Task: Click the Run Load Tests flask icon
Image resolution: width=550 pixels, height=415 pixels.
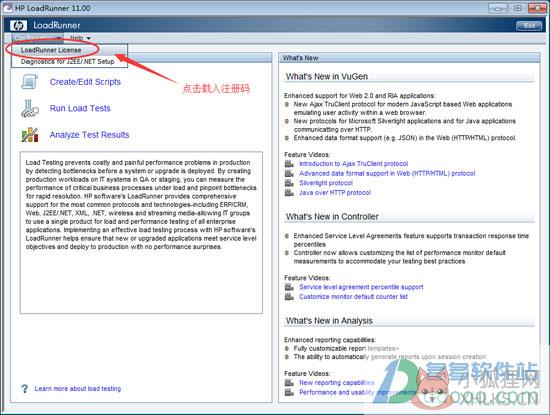Action: (x=29, y=108)
